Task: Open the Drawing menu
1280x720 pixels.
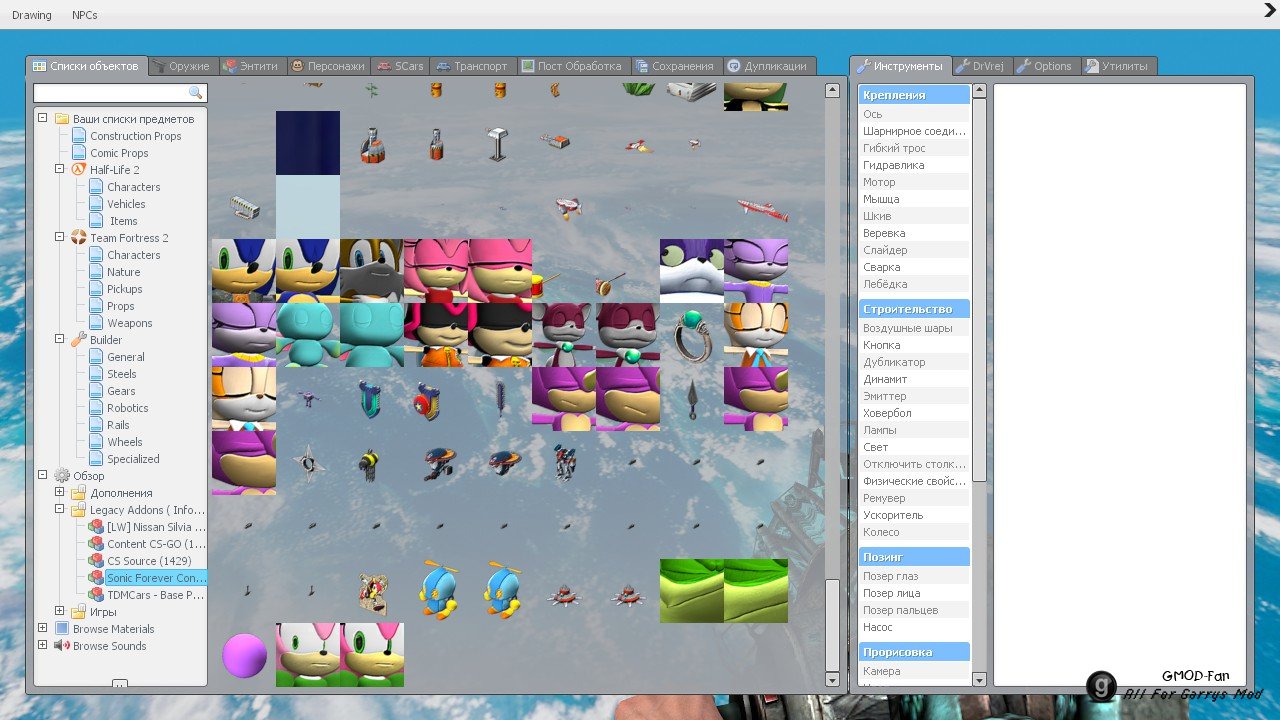Action: tap(31, 15)
